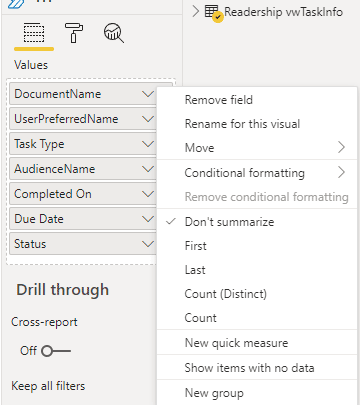Image resolution: width=360 pixels, height=405 pixels.
Task: Open the Format paint roller tab
Action: point(74,33)
